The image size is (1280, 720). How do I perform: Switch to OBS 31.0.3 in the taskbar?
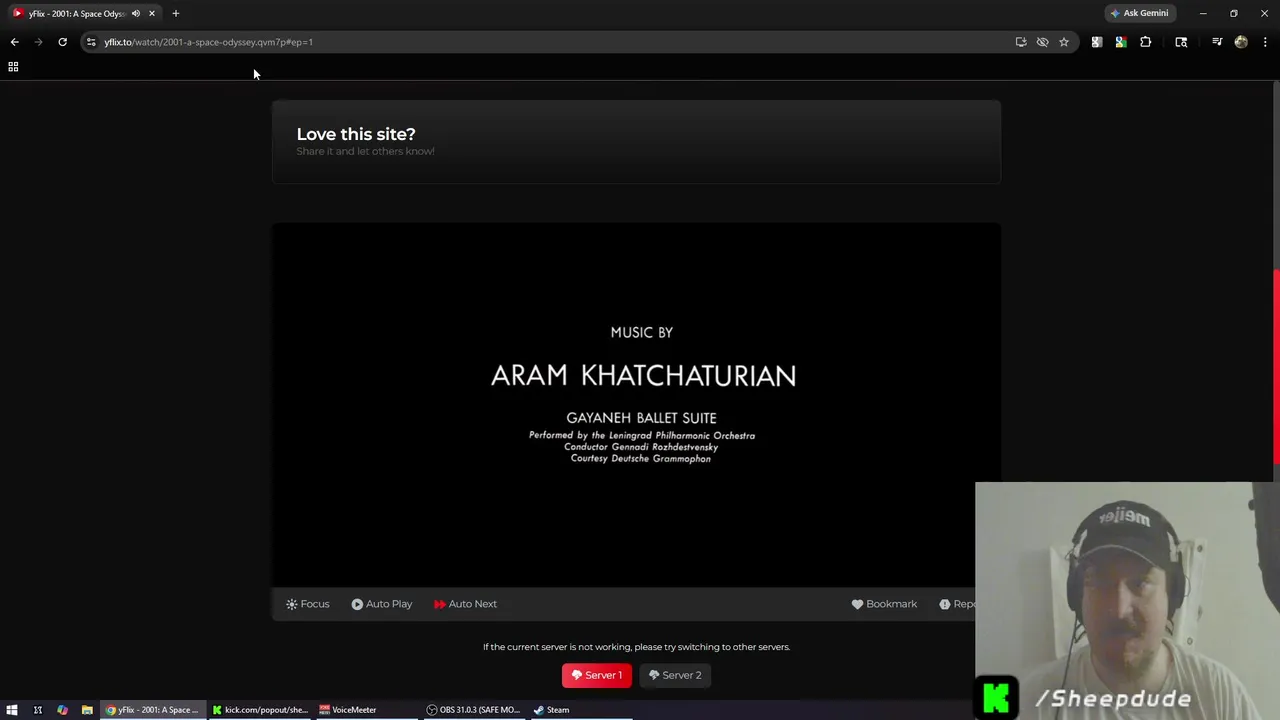click(x=473, y=710)
